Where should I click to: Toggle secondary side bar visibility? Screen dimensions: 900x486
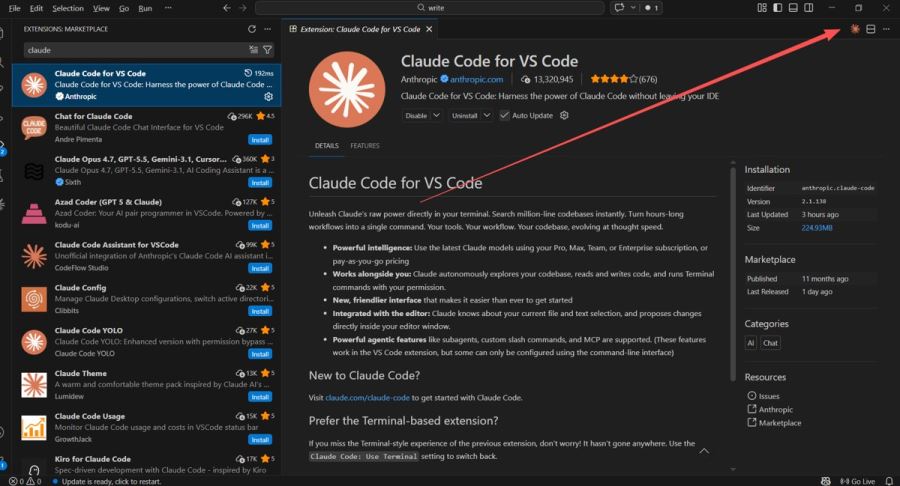808,7
